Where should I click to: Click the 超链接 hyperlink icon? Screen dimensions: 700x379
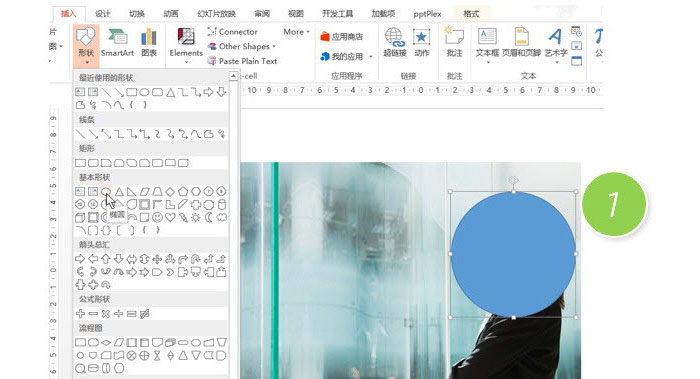[395, 42]
